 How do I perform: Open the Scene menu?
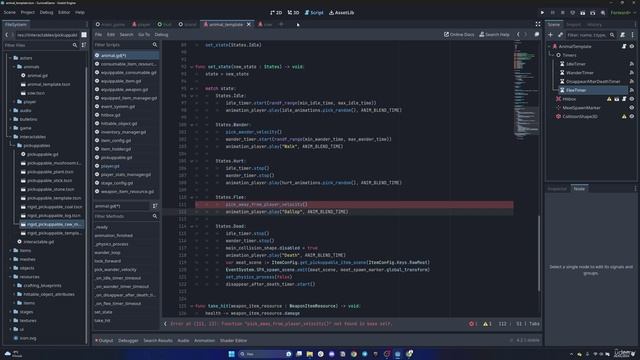[x=9, y=13]
